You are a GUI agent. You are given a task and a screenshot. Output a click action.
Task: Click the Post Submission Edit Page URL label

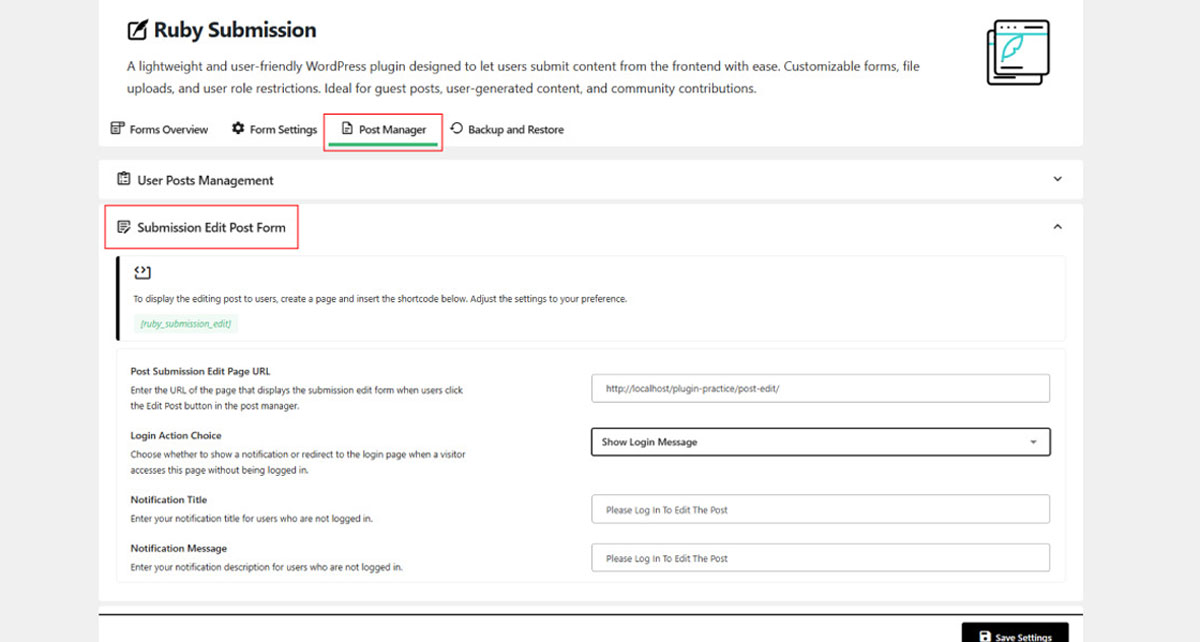click(200, 371)
